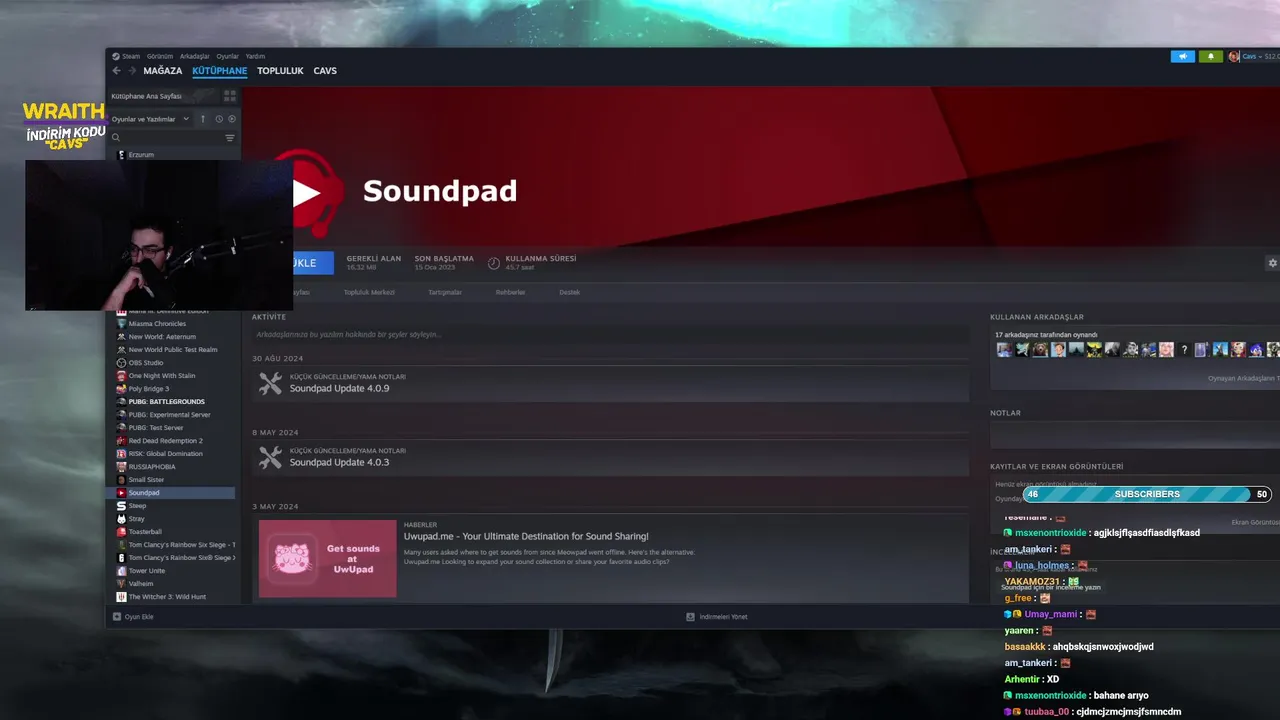Screen dimensions: 1280x720
Task: Toggle the recent activity clock filter
Action: pyautogui.click(x=219, y=119)
